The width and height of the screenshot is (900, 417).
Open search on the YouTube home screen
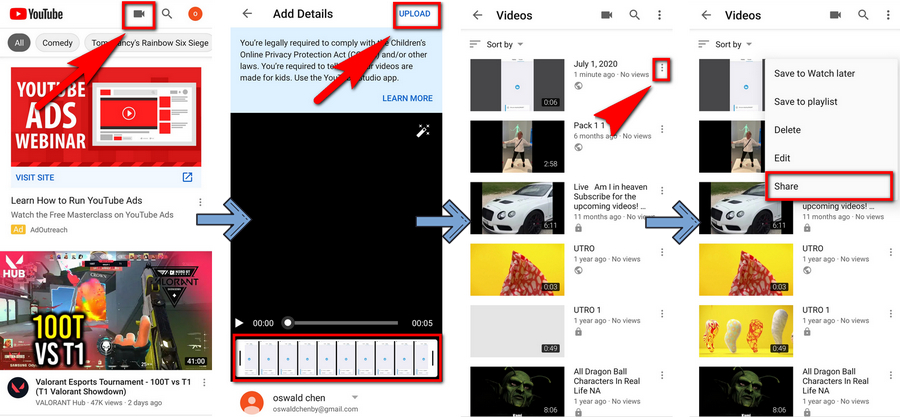(x=167, y=14)
